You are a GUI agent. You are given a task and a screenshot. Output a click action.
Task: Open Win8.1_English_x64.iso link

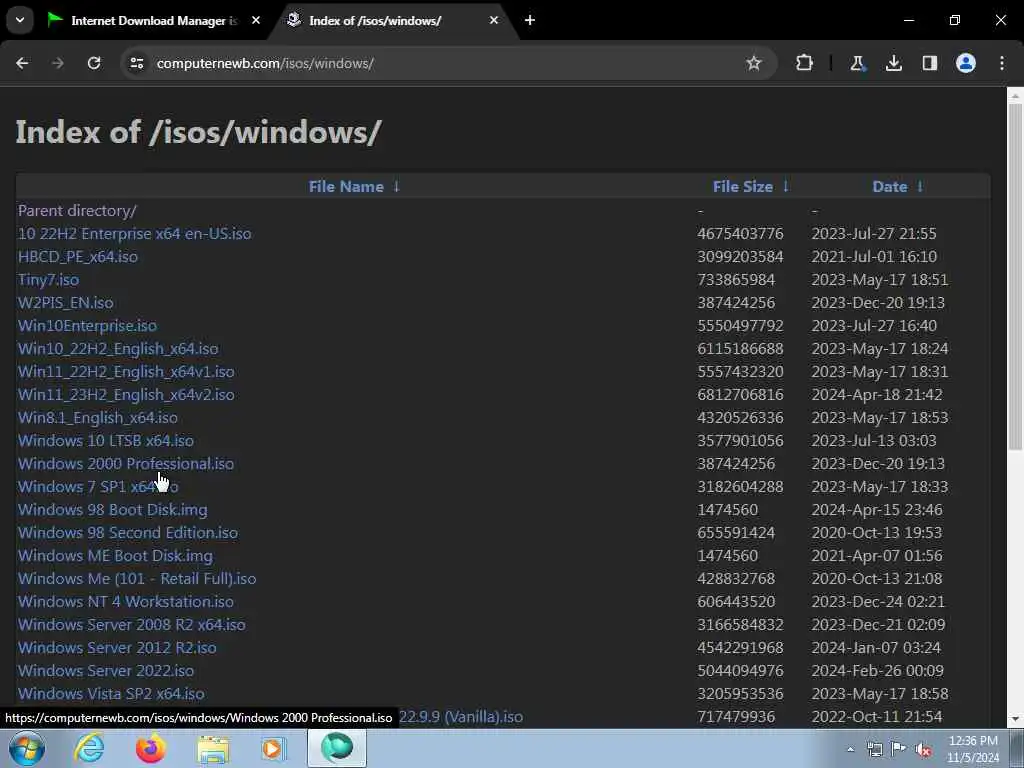98,417
